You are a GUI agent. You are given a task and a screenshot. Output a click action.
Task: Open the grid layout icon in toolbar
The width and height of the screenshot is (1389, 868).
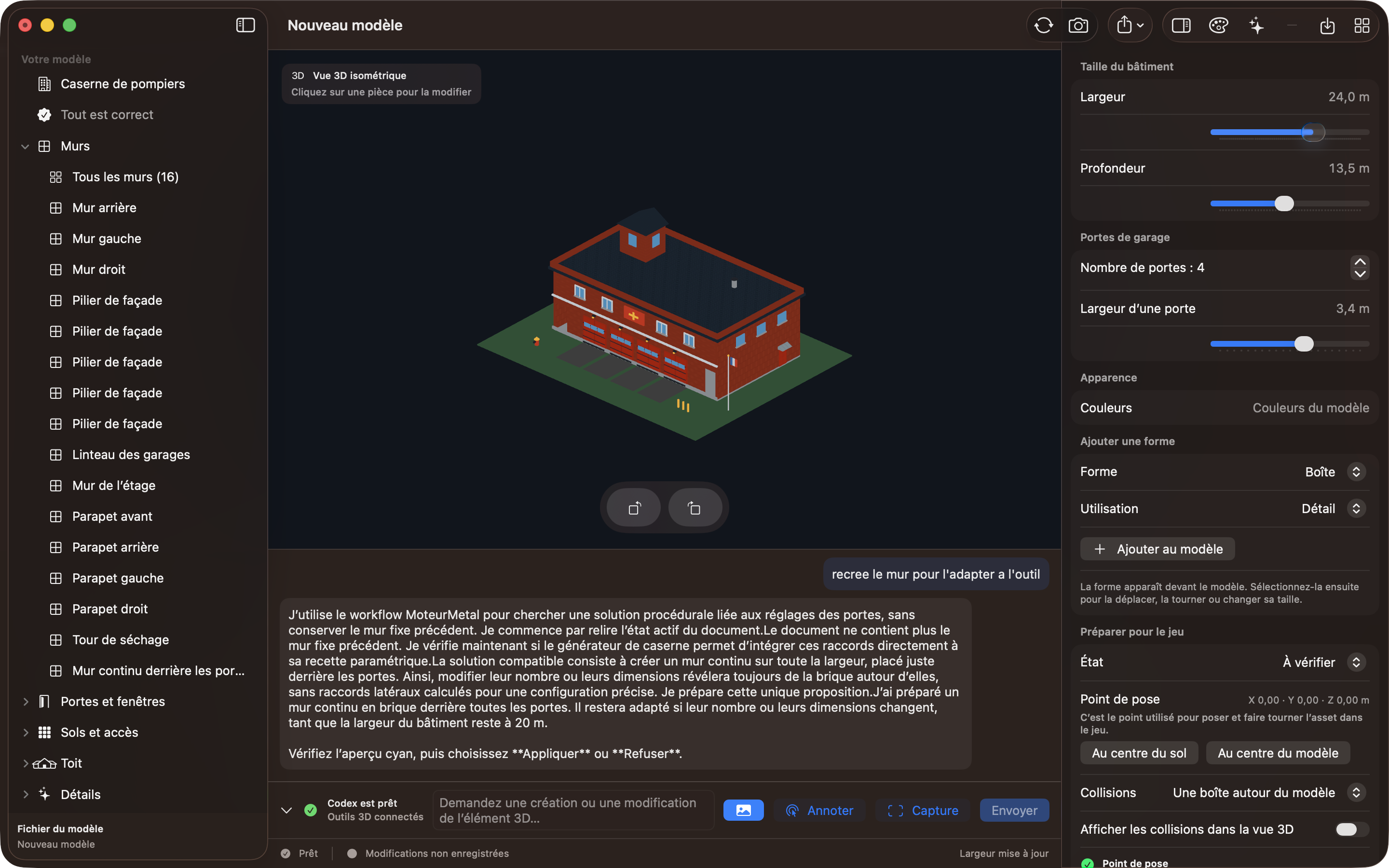pos(1362,25)
